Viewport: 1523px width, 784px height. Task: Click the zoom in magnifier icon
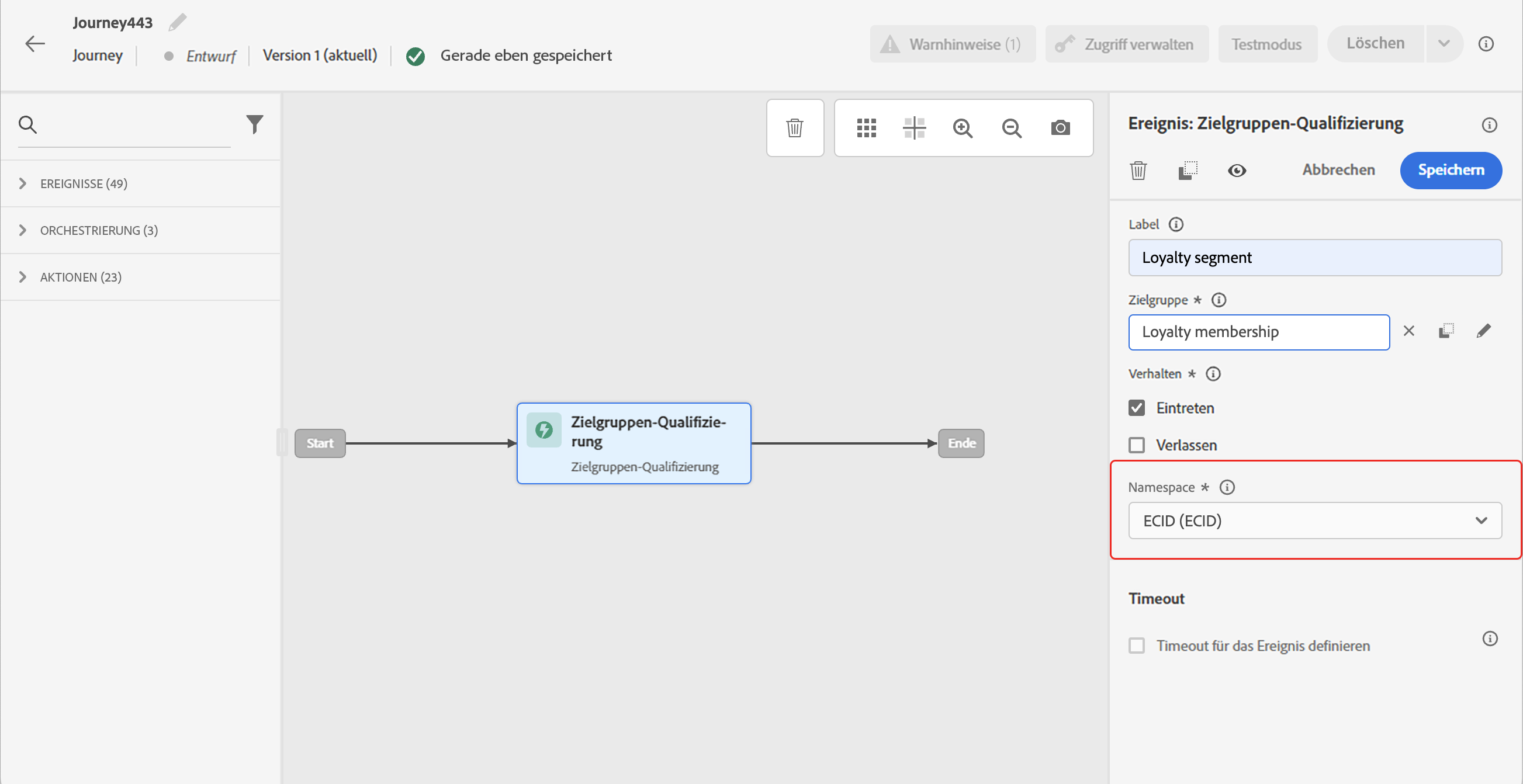click(x=963, y=127)
